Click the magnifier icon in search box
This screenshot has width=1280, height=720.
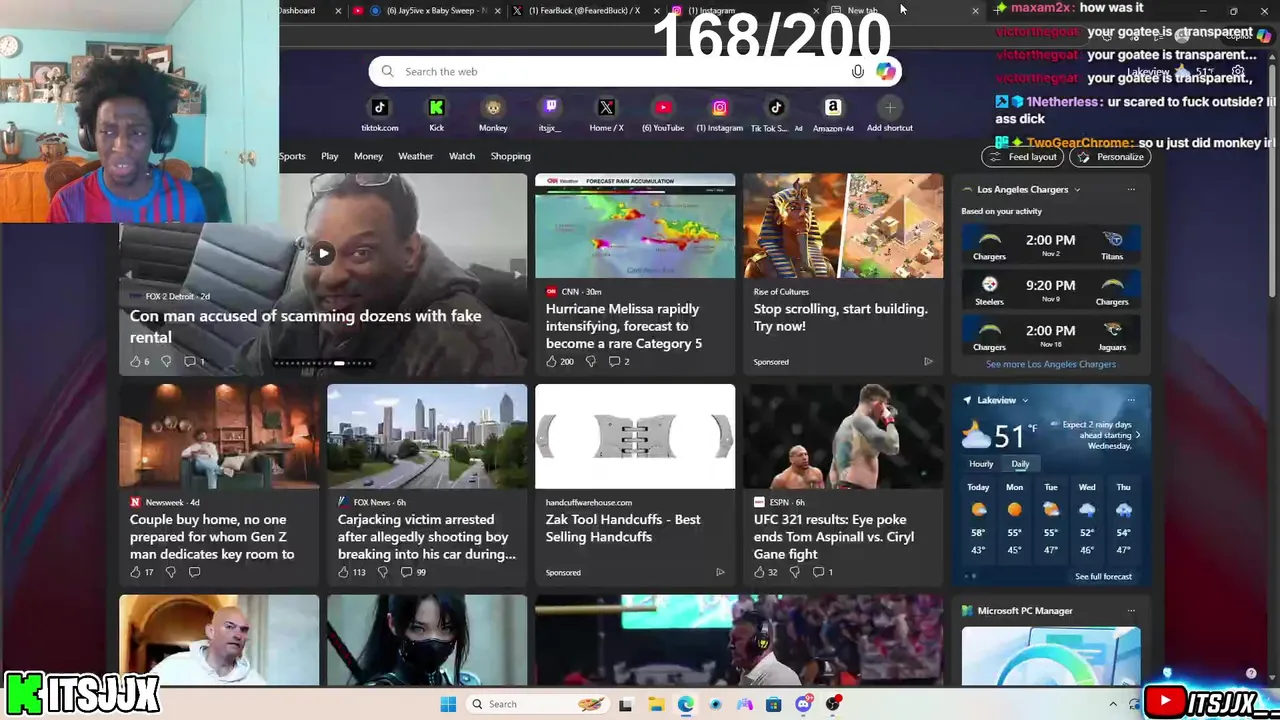pos(387,71)
